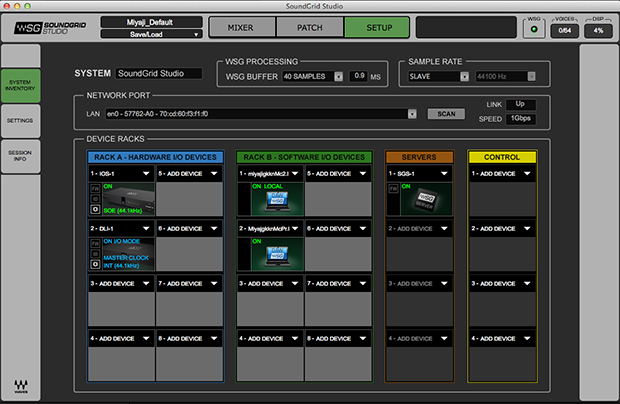Image resolution: width=620 pixels, height=404 pixels.
Task: Click the SERVERS rack header
Action: coord(419,157)
